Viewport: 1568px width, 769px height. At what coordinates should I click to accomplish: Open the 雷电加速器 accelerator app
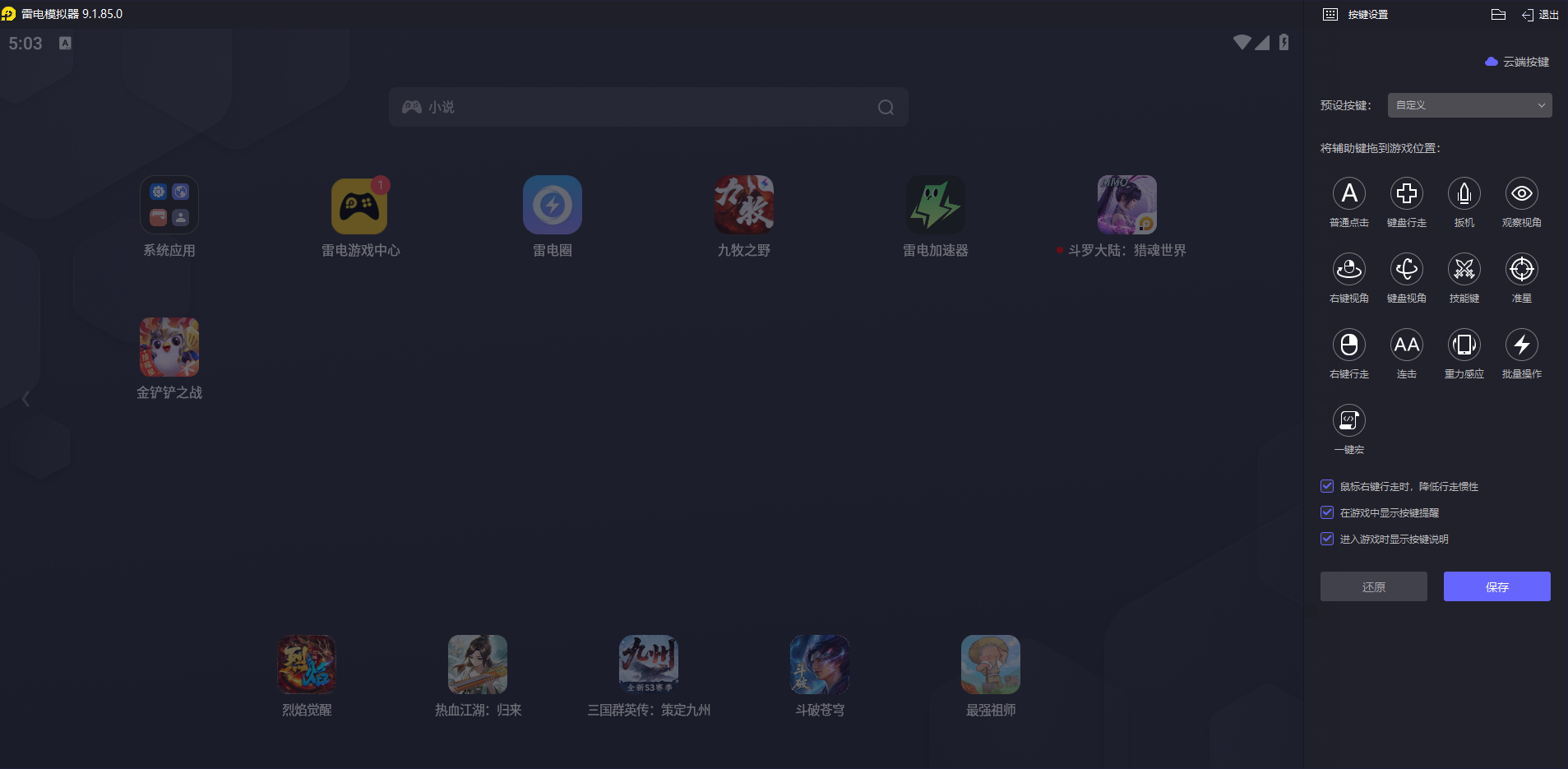tap(936, 205)
